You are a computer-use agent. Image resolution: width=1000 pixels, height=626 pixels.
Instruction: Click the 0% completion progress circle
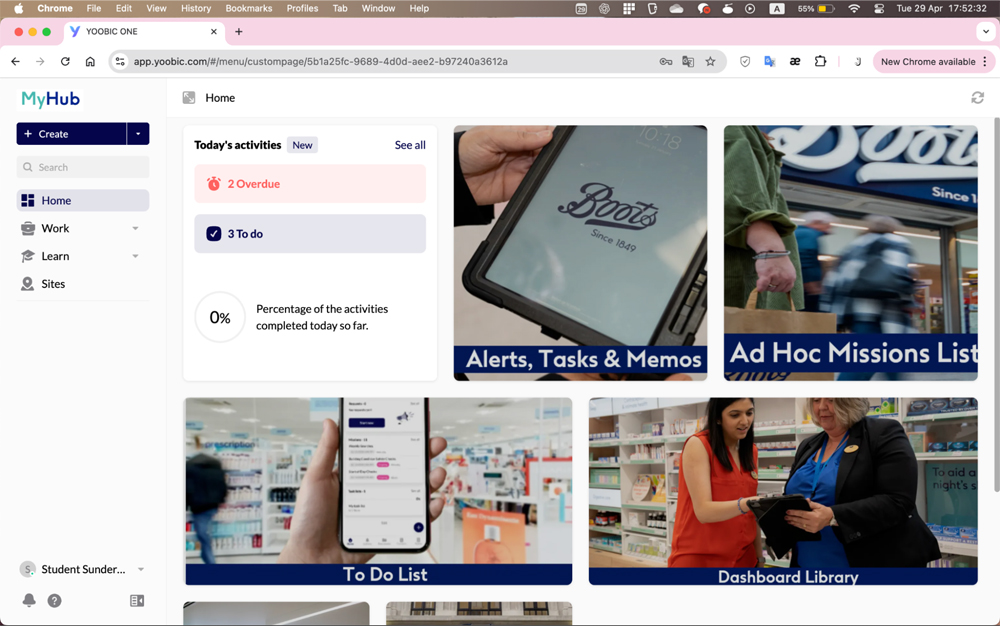[220, 317]
